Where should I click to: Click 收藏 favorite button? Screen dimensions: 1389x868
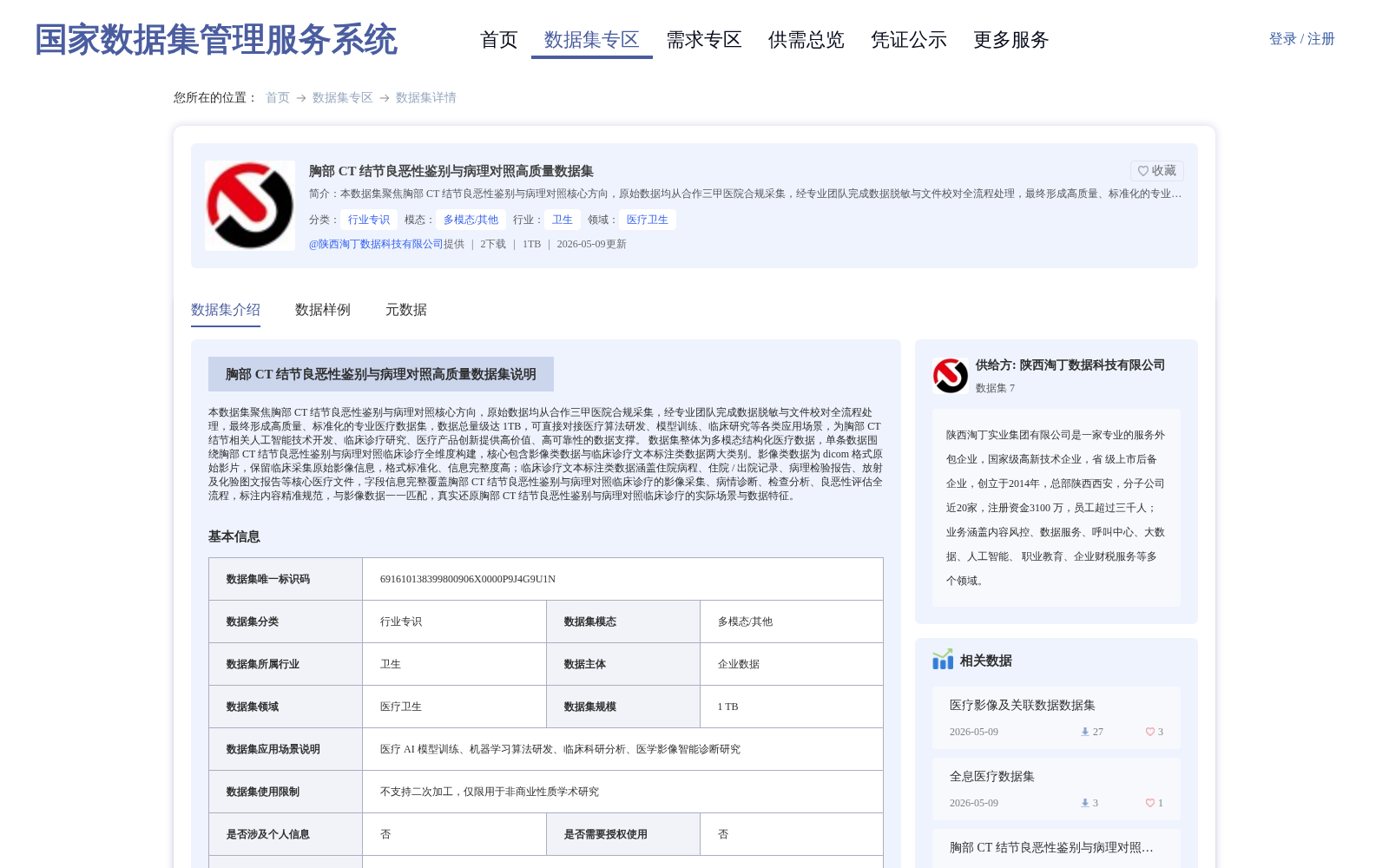[x=1157, y=171]
